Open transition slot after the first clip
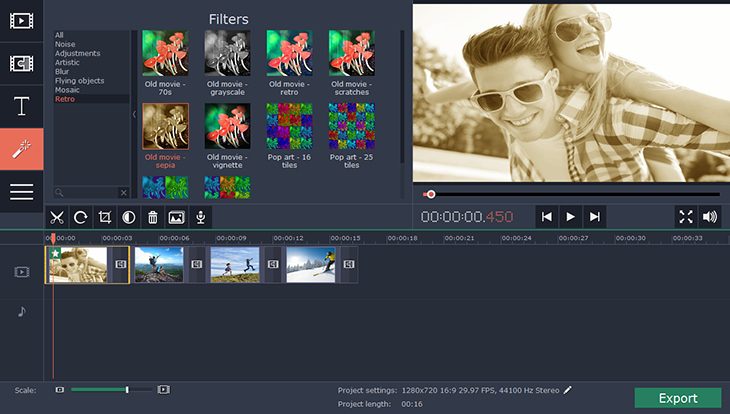 (119, 265)
